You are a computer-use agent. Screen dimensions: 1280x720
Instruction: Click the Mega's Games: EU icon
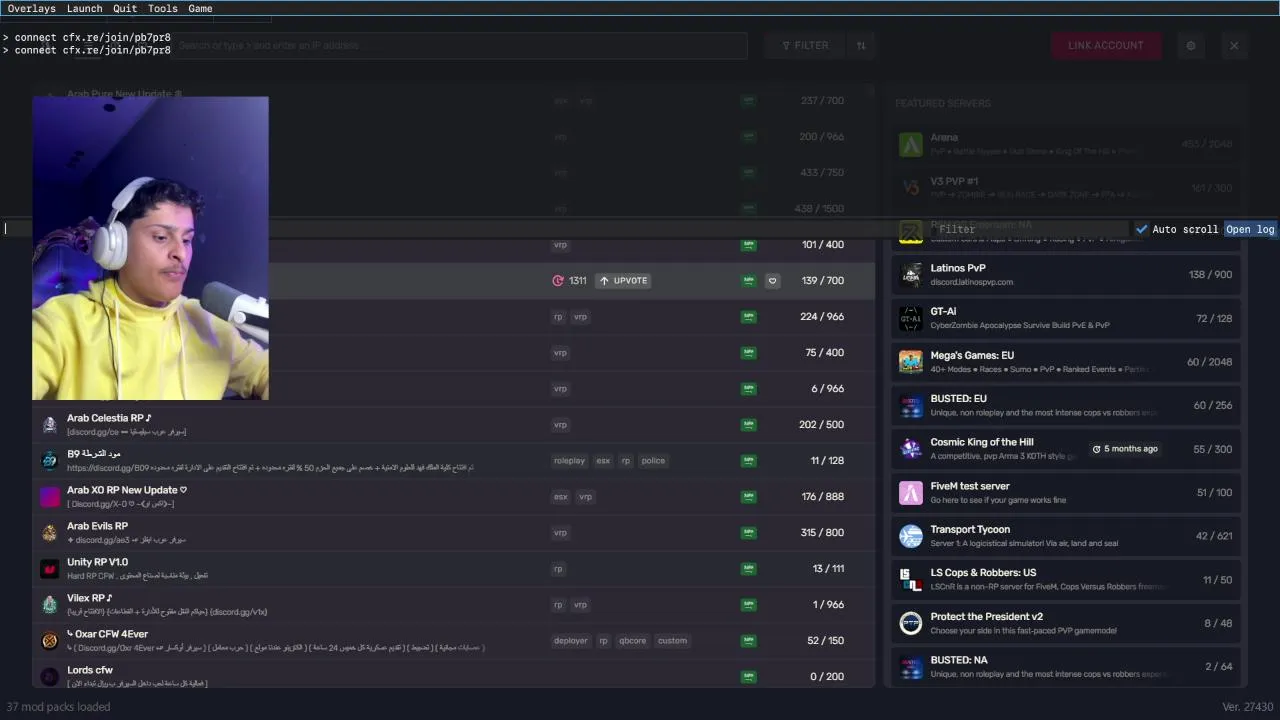coord(910,362)
